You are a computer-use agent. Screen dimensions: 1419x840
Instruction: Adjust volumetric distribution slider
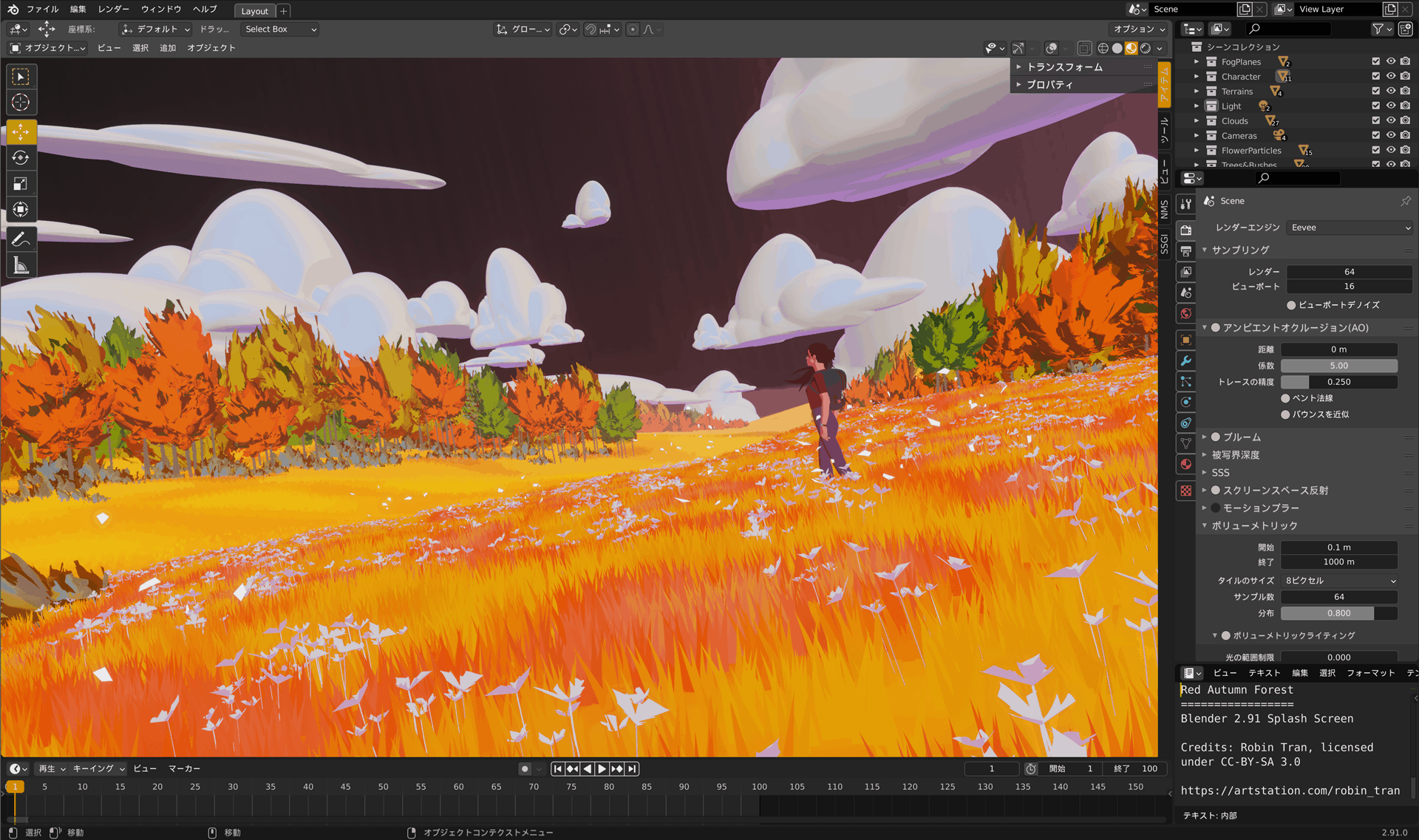(x=1339, y=613)
